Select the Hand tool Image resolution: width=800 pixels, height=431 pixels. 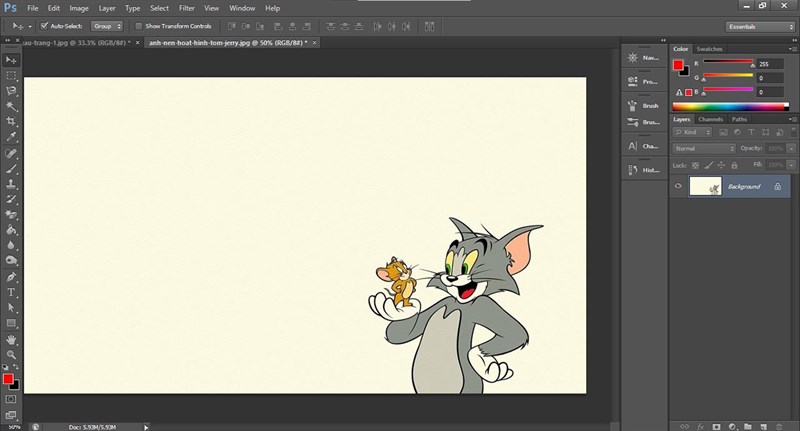coord(11,340)
